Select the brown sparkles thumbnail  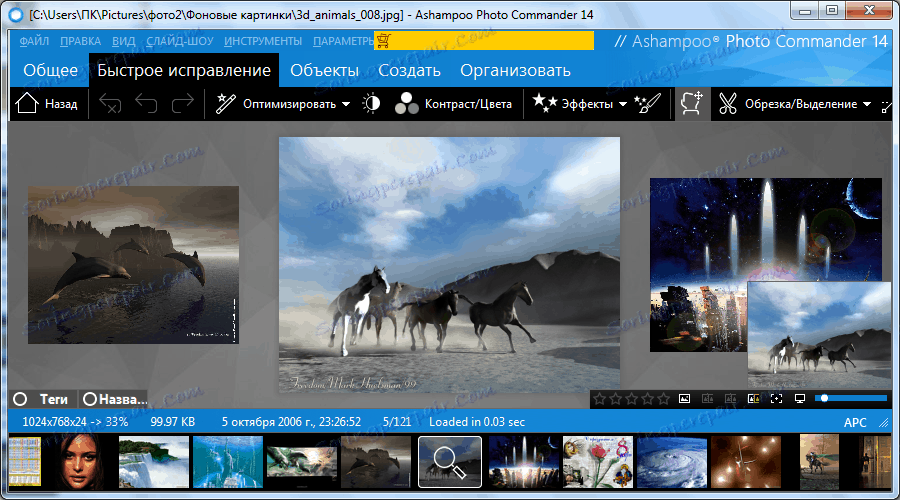coord(746,462)
